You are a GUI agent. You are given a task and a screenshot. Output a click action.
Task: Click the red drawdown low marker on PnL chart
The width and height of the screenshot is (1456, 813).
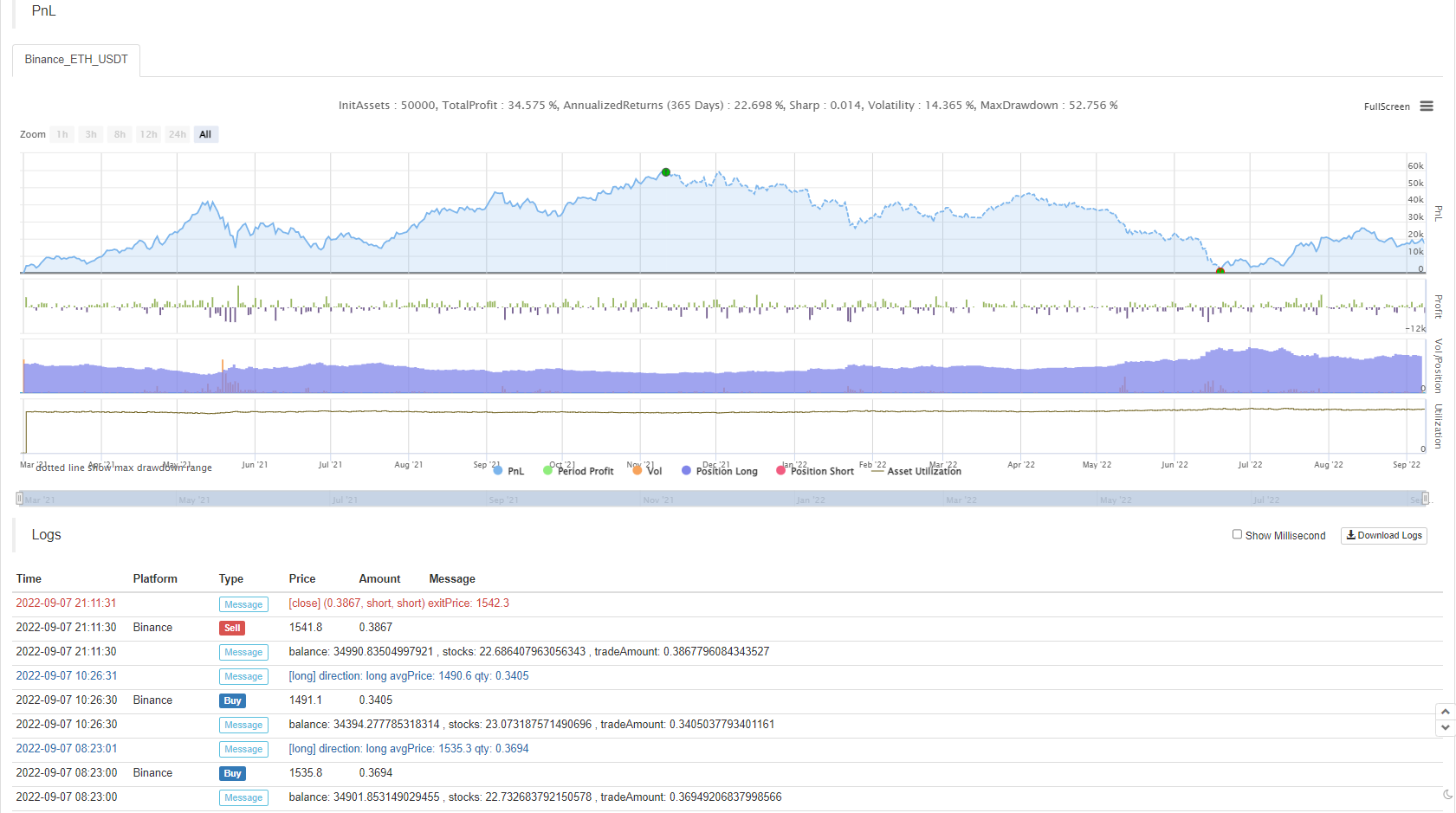[1220, 271]
